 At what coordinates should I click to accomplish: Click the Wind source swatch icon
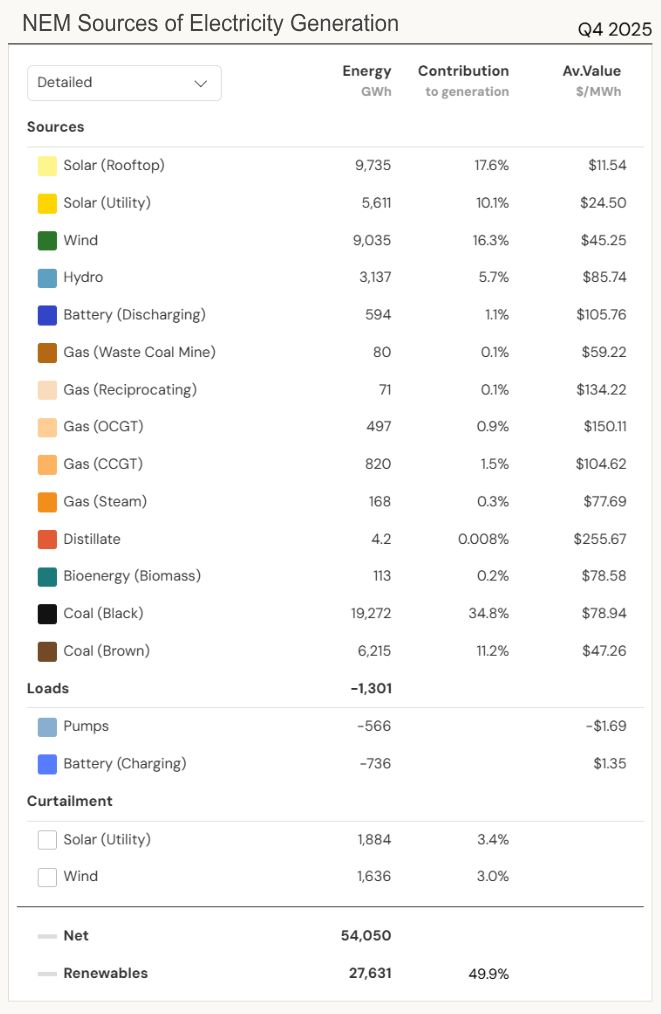46,240
